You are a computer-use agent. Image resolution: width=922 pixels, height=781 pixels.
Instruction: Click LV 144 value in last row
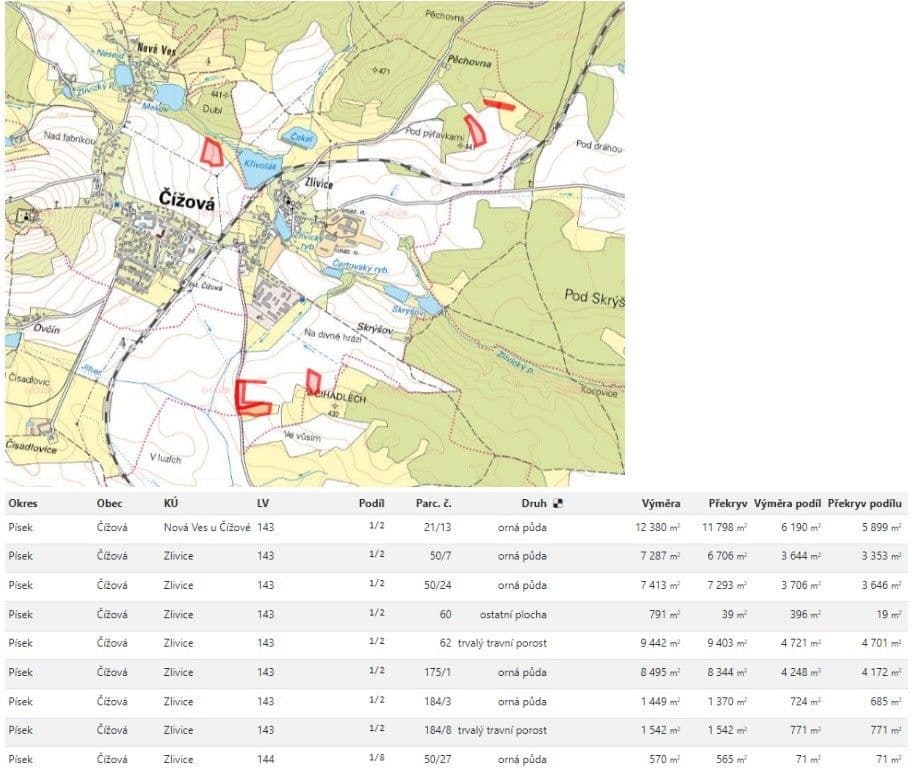click(266, 759)
